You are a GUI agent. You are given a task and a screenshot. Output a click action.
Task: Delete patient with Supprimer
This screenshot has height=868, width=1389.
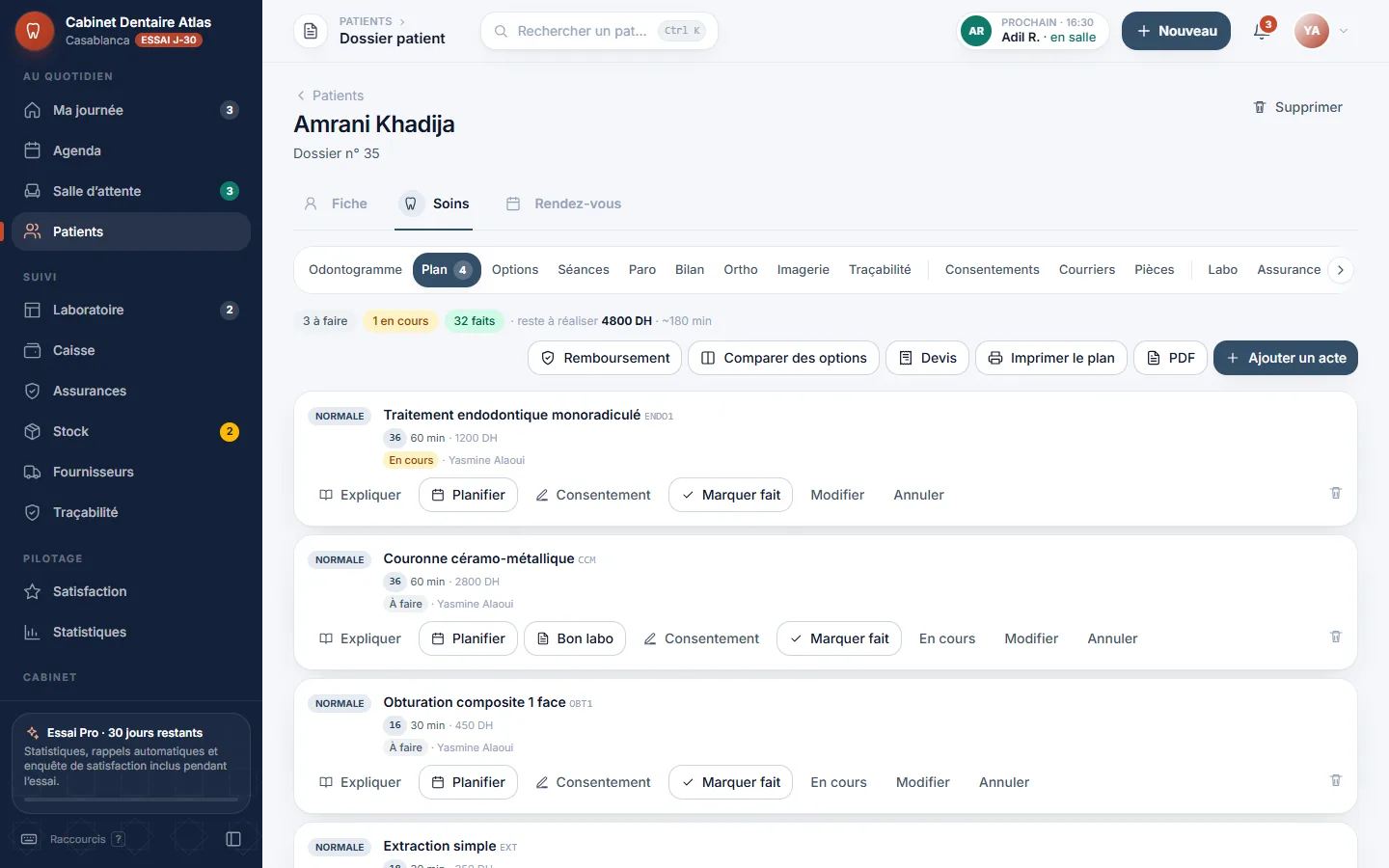point(1297,107)
